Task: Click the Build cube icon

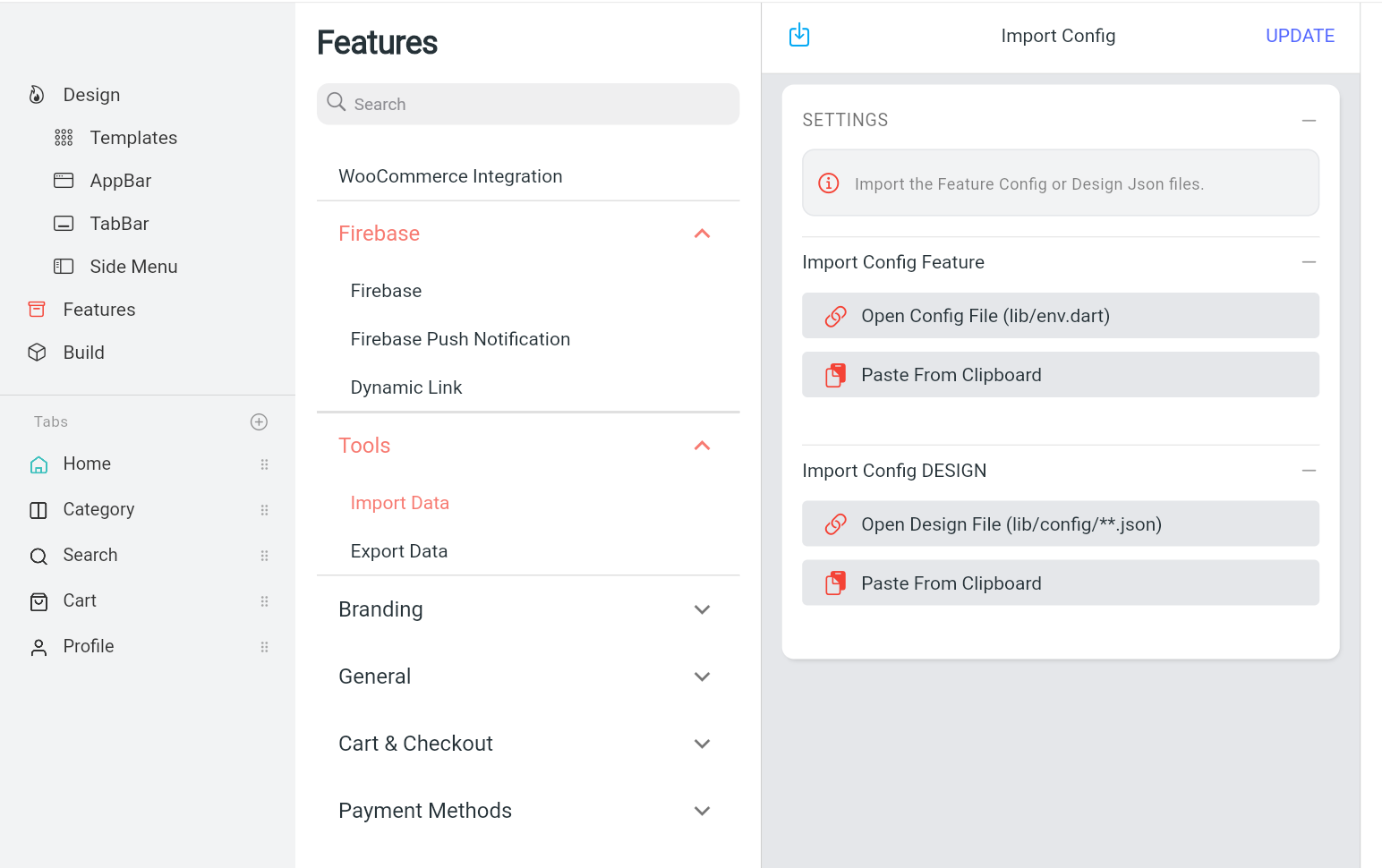Action: coord(37,353)
